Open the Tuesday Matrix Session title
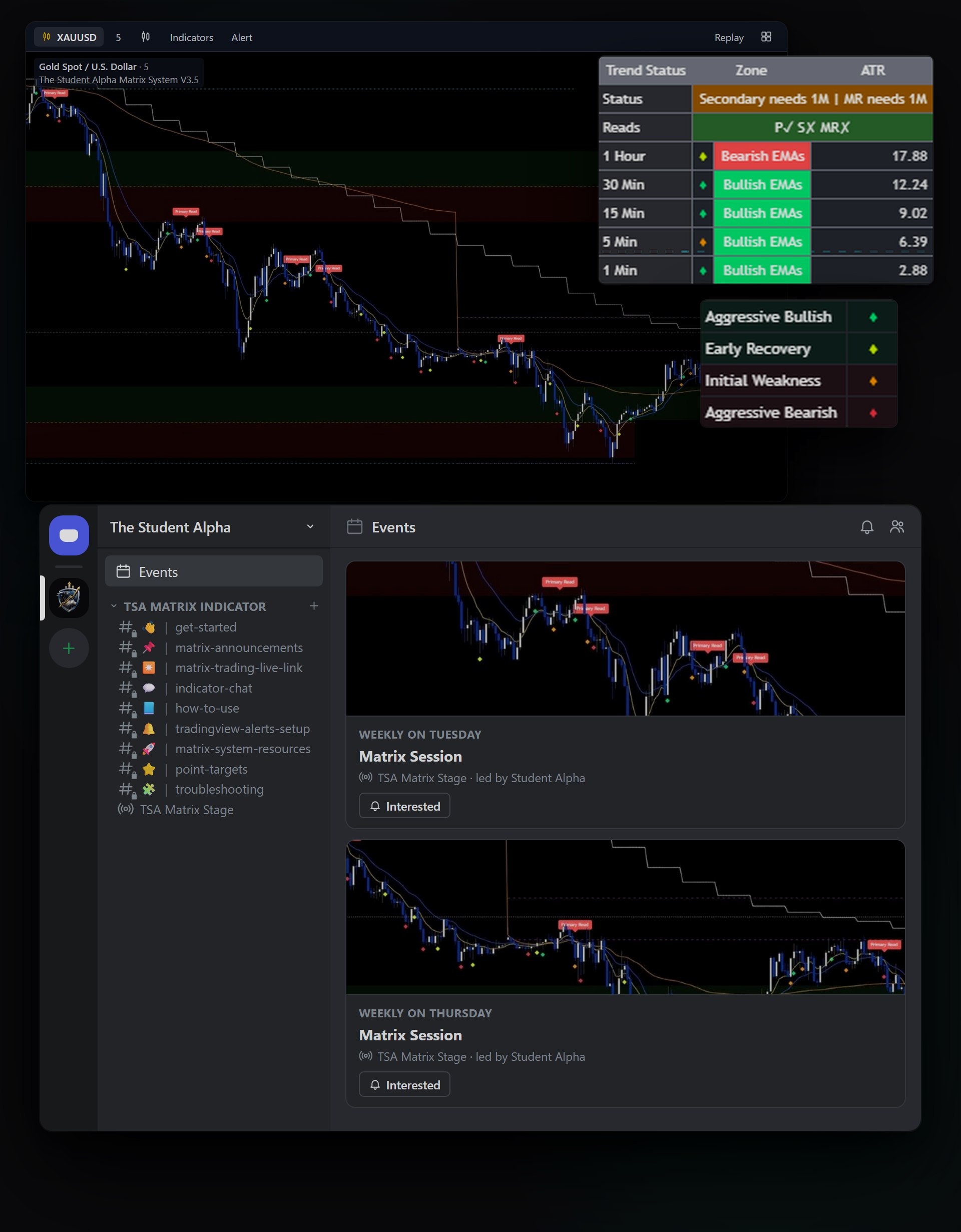 click(410, 757)
